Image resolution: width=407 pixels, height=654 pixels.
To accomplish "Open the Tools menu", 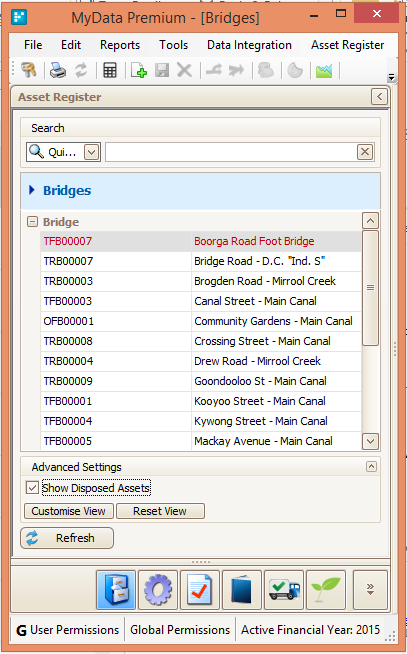I will point(173,45).
